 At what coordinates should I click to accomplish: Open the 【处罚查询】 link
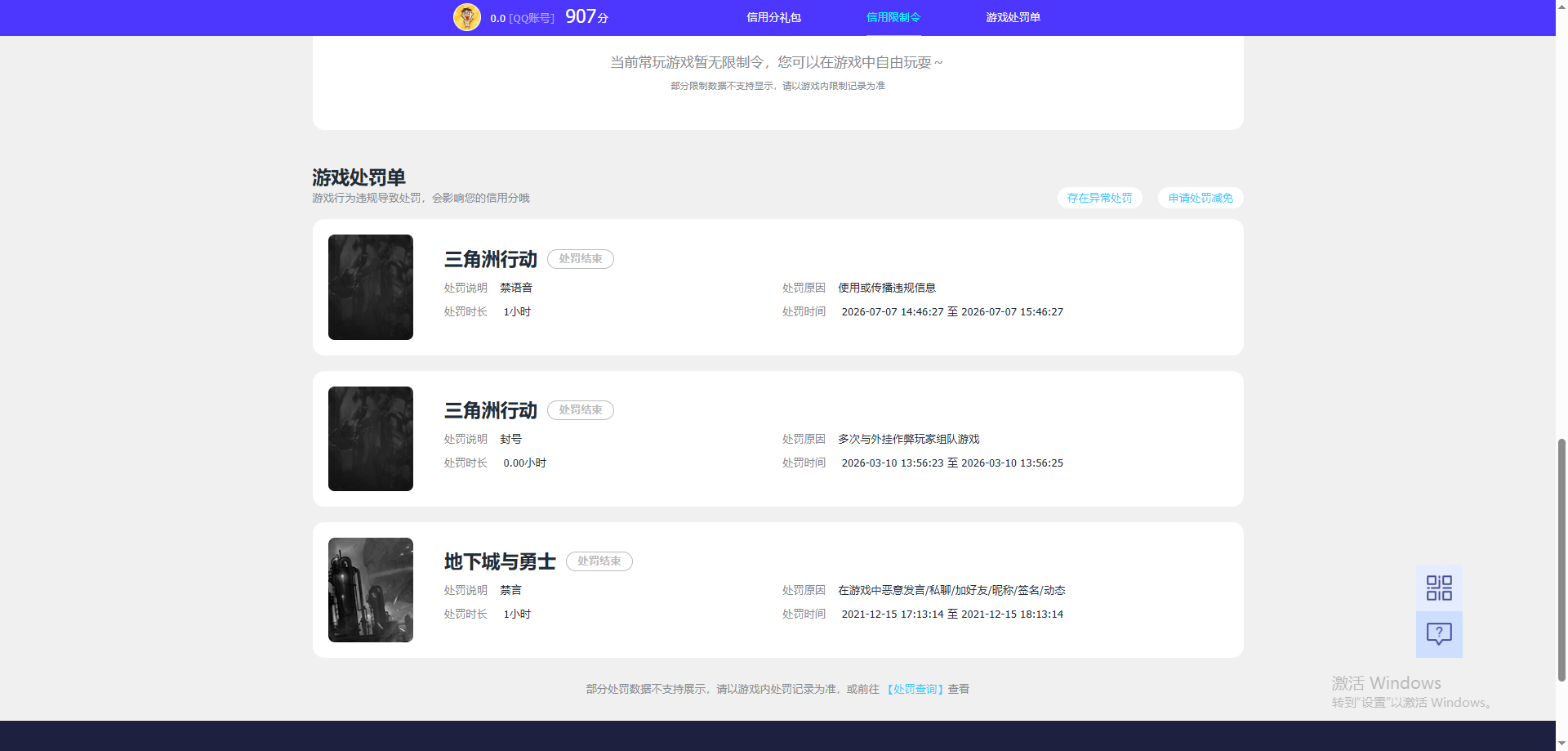915,690
